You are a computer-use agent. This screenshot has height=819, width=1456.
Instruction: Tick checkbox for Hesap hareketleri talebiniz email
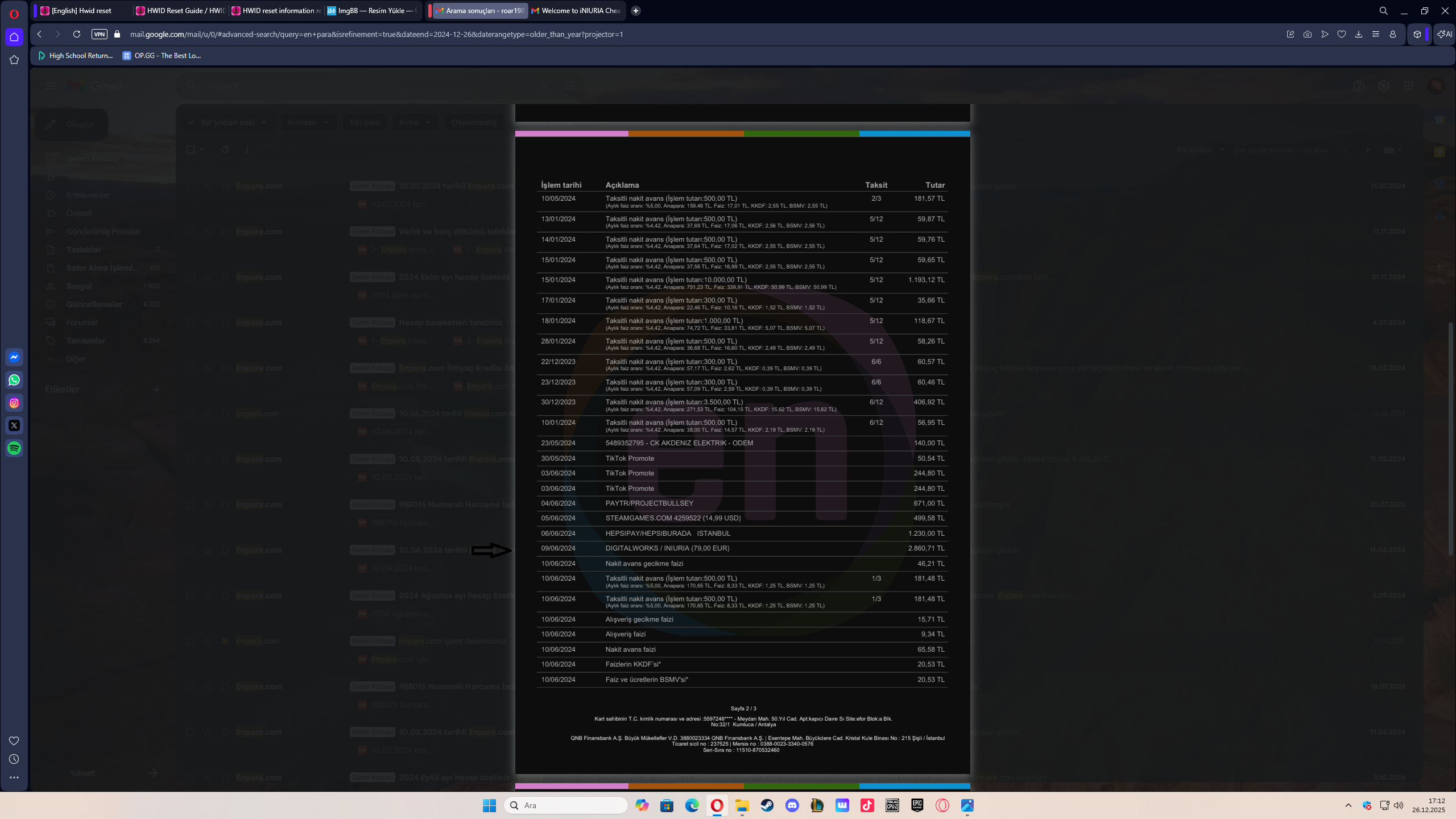pos(191,322)
